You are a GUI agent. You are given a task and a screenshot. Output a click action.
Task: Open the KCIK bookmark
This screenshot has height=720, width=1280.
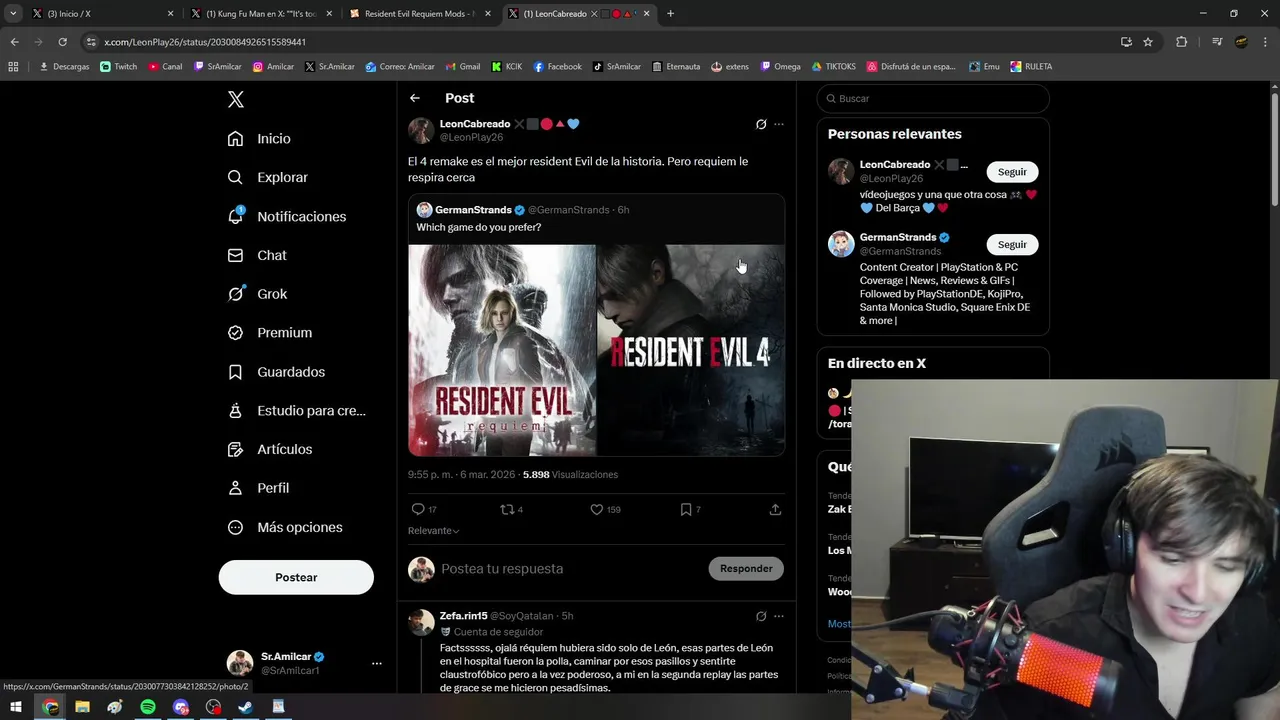click(507, 67)
